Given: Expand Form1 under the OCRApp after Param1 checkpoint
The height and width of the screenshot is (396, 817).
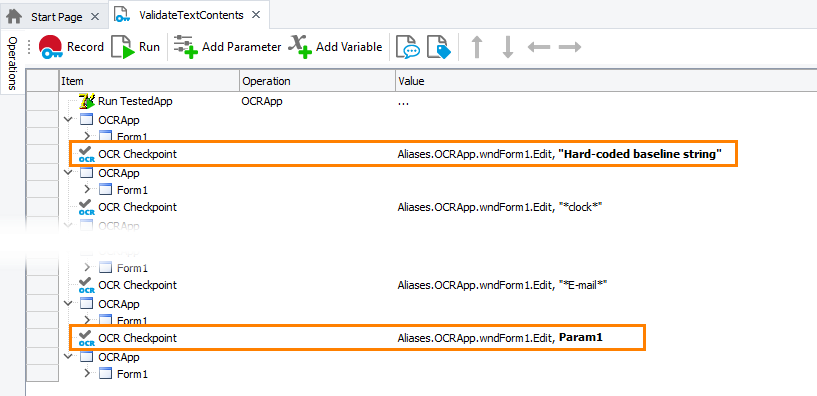Looking at the screenshot, I should pos(87,374).
